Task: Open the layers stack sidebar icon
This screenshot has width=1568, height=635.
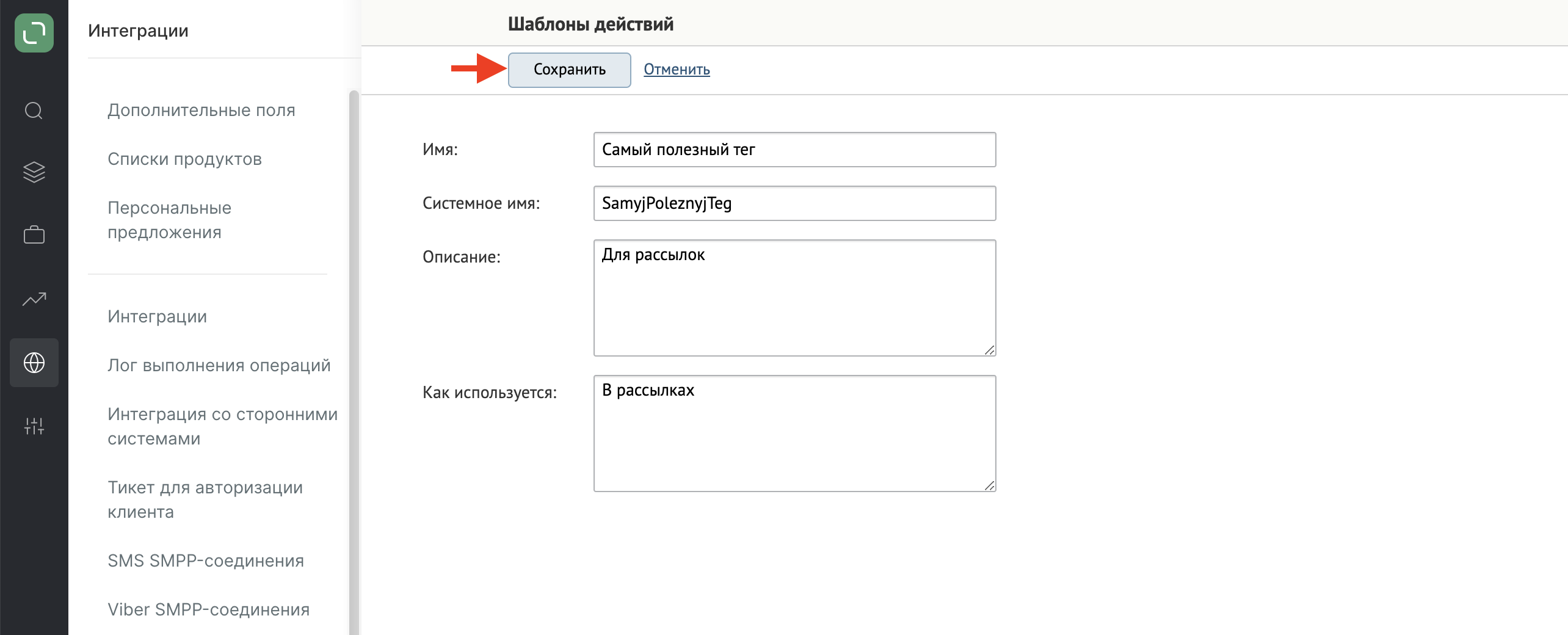Action: (x=34, y=172)
